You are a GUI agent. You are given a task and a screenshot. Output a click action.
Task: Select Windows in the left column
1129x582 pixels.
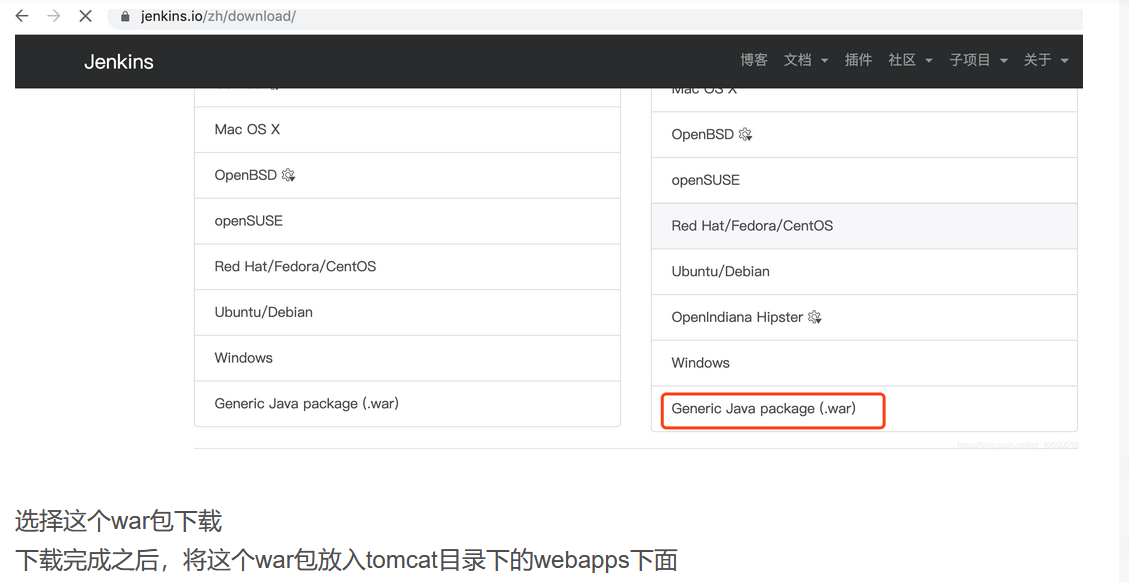(408, 358)
